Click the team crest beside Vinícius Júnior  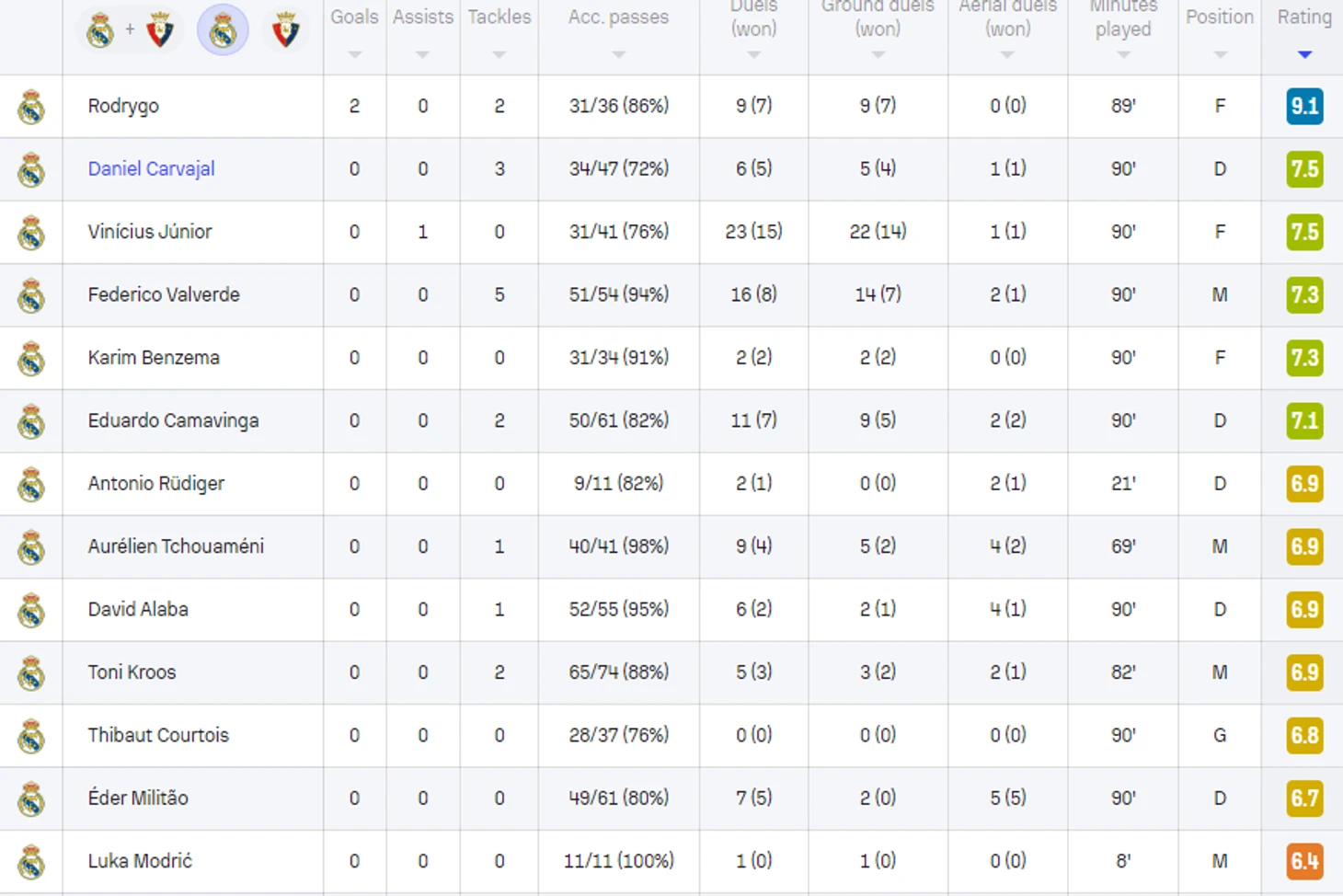tap(31, 233)
